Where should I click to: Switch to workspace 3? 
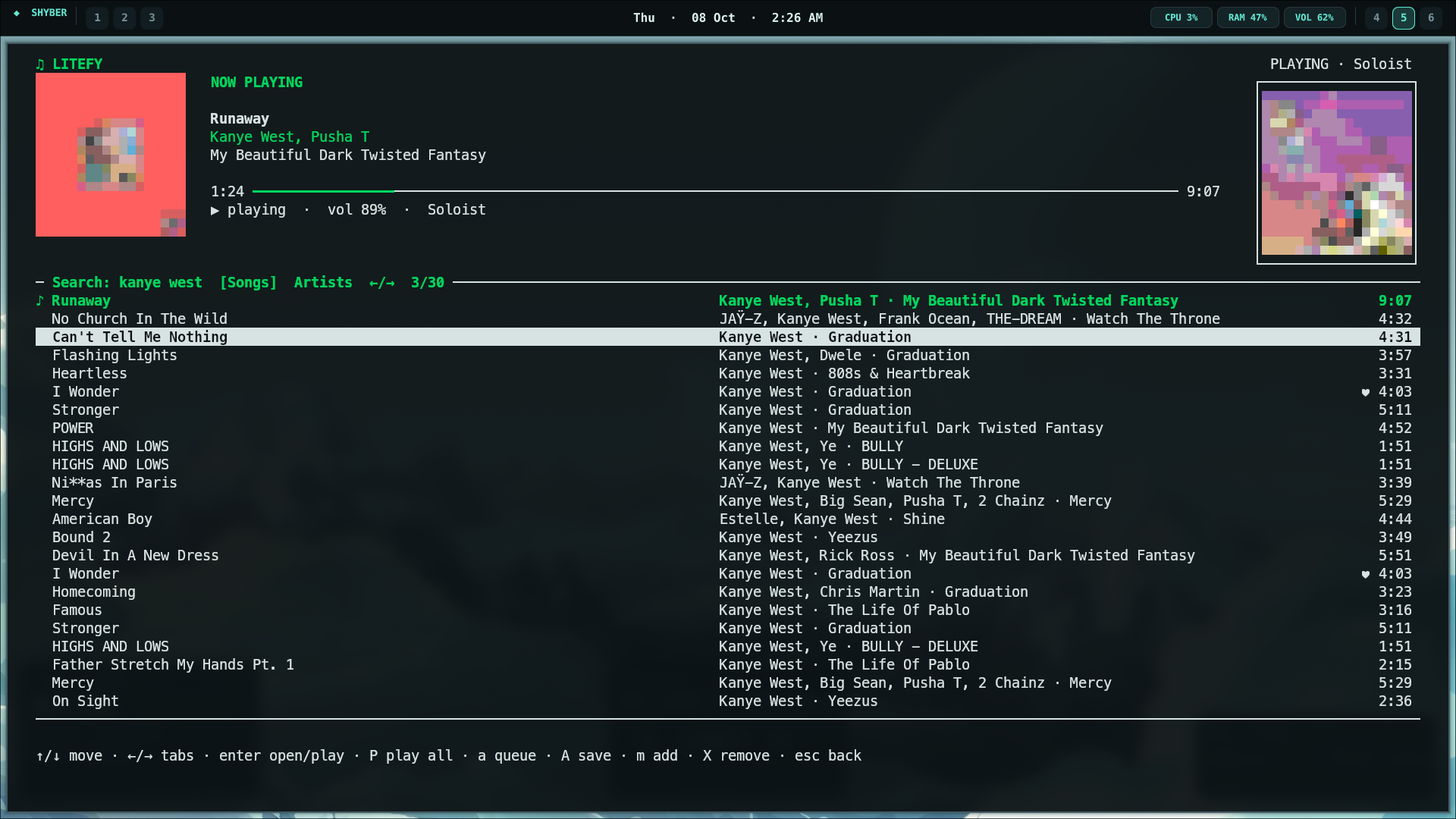(x=152, y=17)
